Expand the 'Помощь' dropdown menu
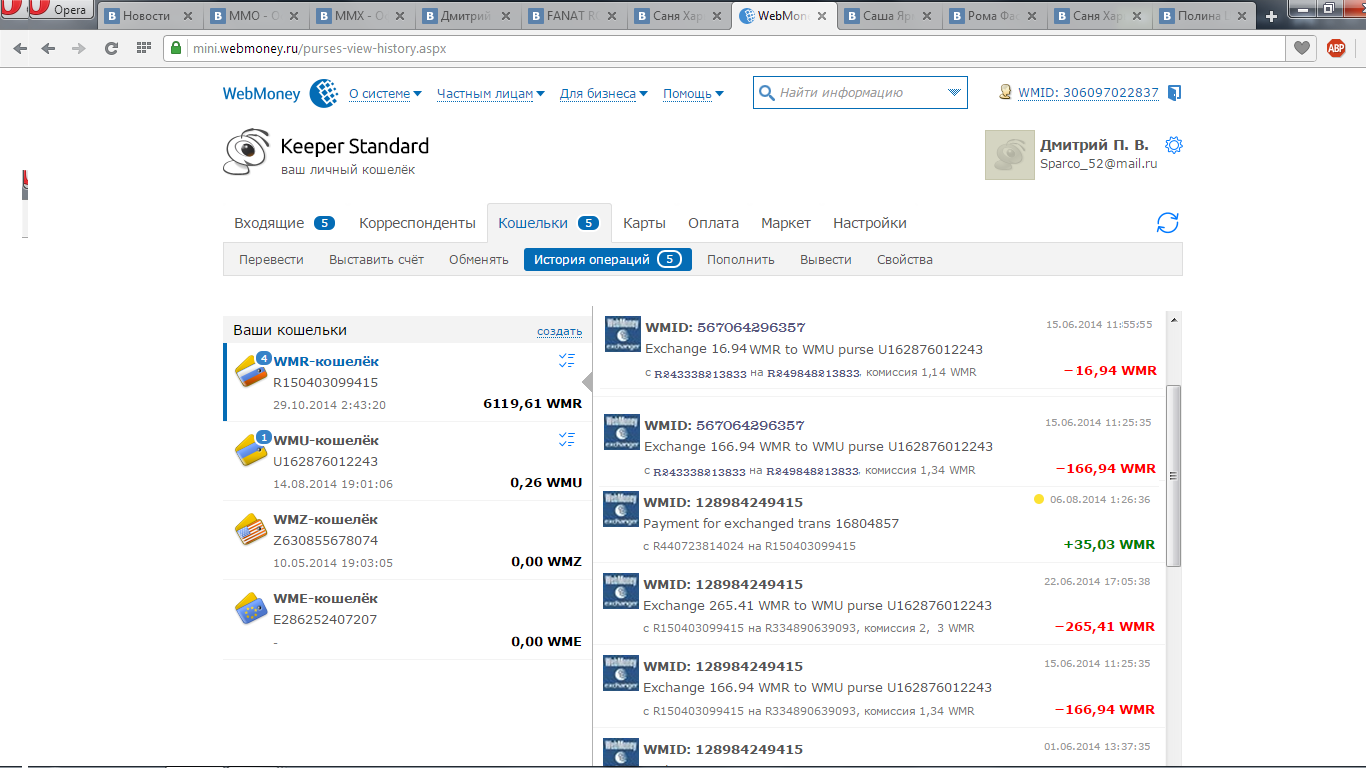The width and height of the screenshot is (1366, 768). tap(694, 94)
